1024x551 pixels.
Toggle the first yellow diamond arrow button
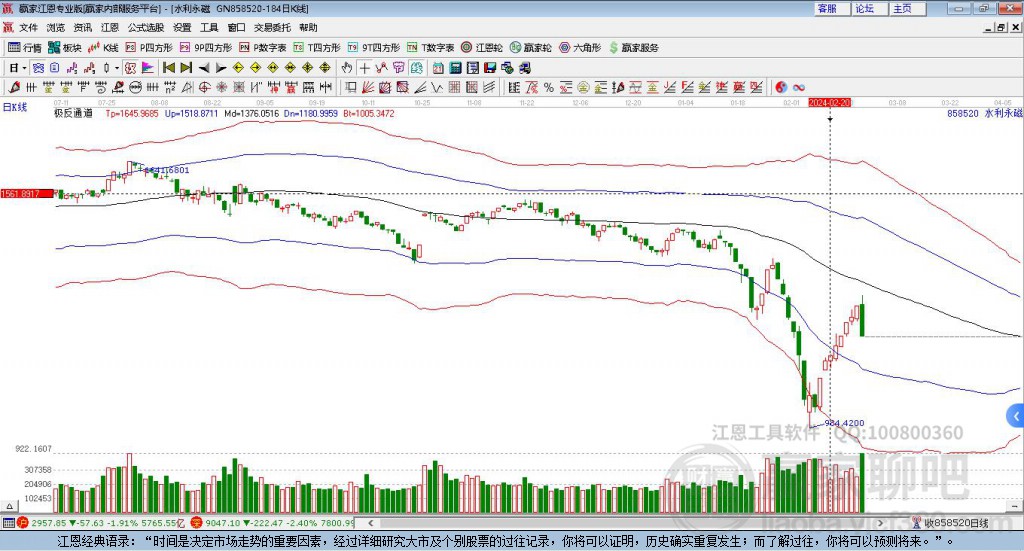click(238, 68)
